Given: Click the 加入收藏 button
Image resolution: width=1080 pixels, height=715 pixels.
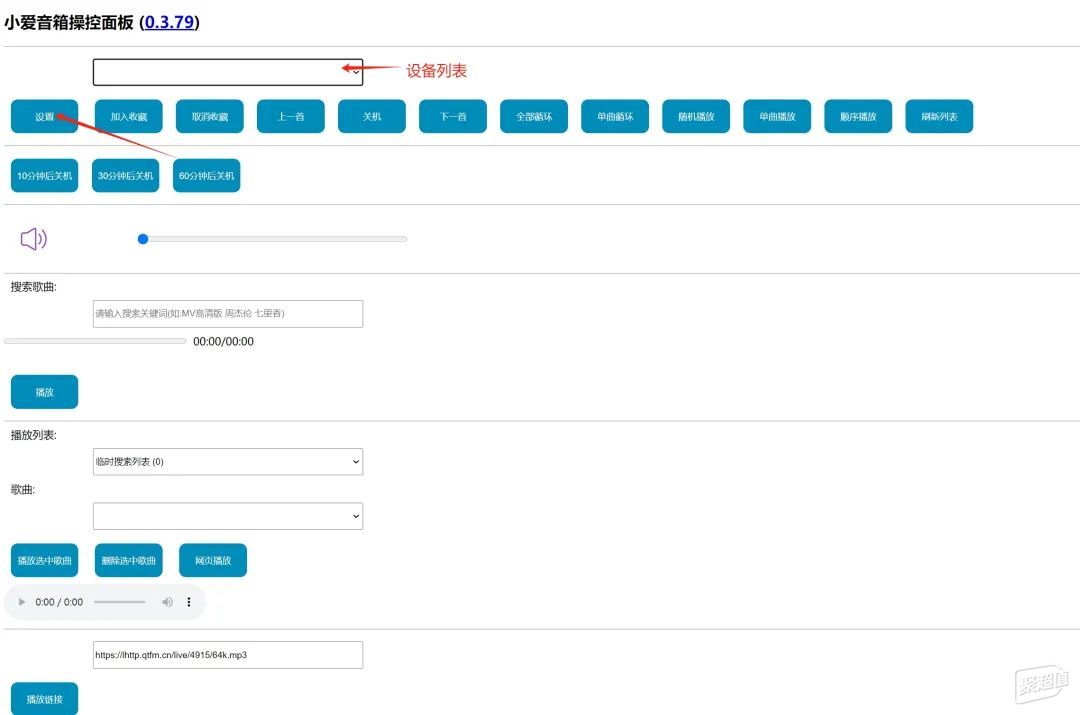Looking at the screenshot, I should click(x=129, y=116).
